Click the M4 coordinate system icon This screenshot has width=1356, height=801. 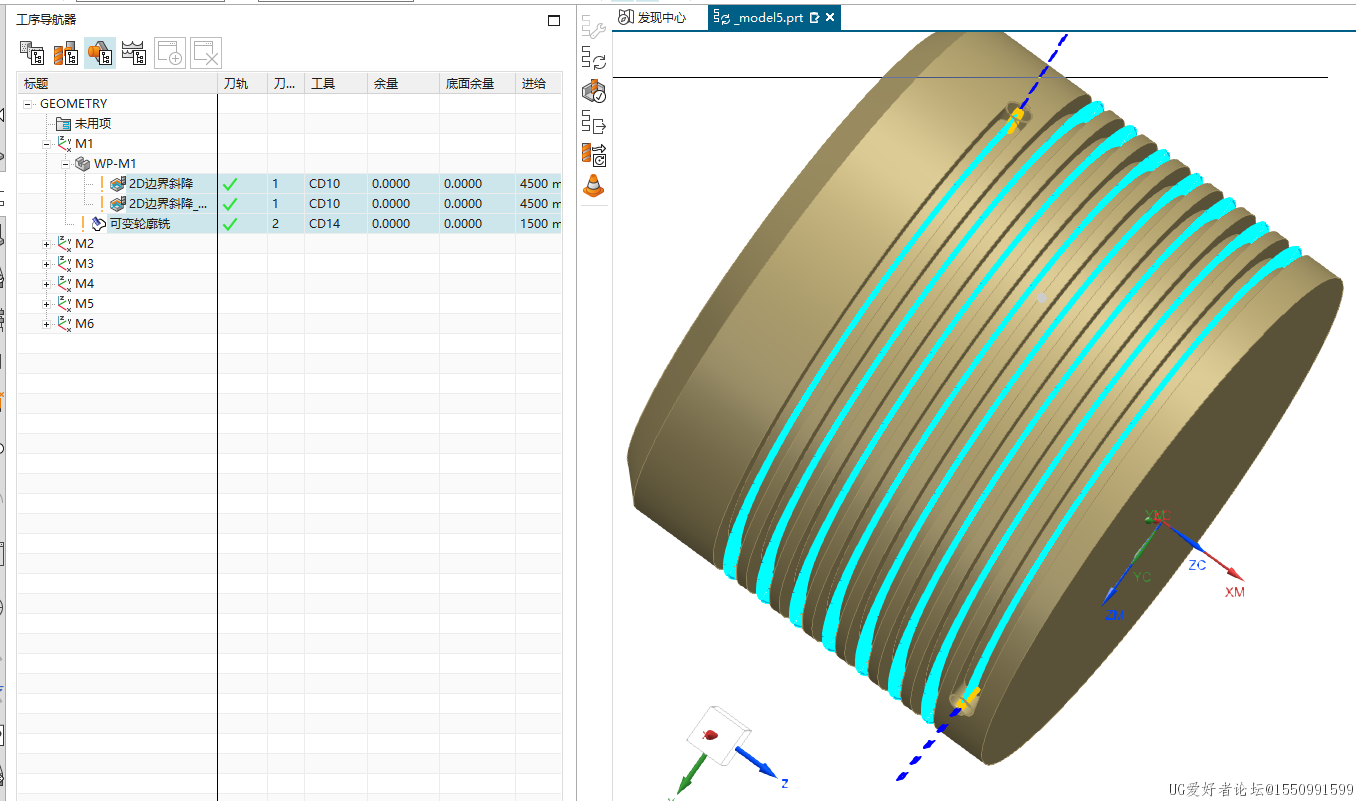tap(65, 284)
